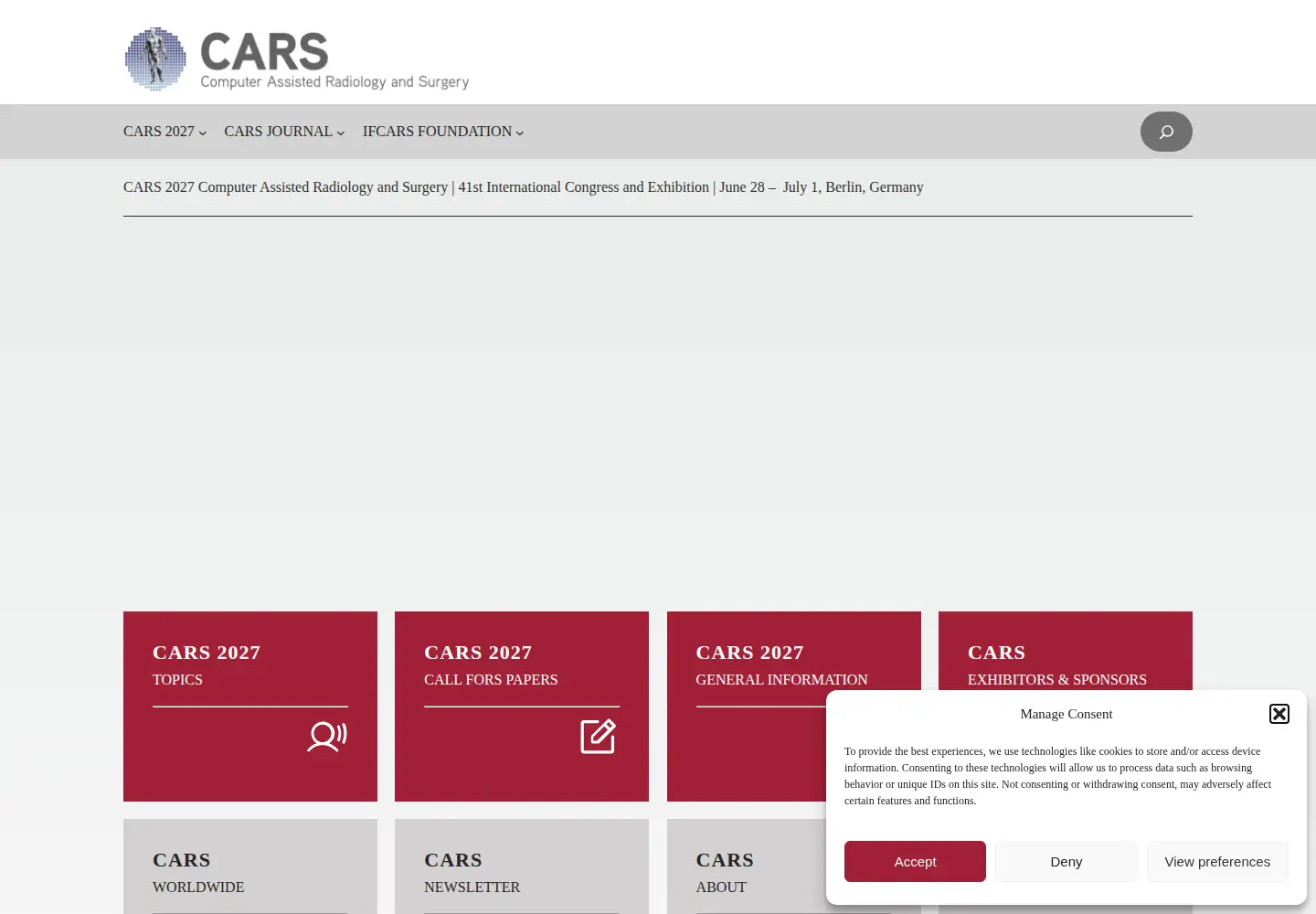1316x914 pixels.
Task: Click the '41st International Congress and Exhibition' headline text
Action: 584,186
